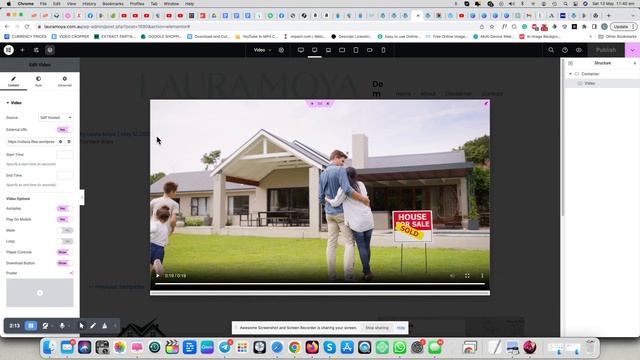Select the recorder highlighter tool
The height and width of the screenshot is (360, 640).
click(x=104, y=326)
